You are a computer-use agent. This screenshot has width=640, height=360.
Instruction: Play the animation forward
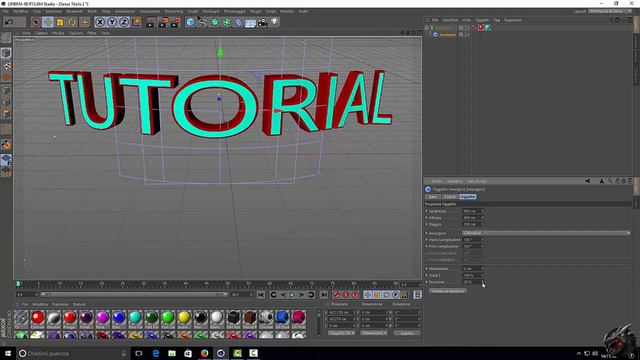click(292, 295)
